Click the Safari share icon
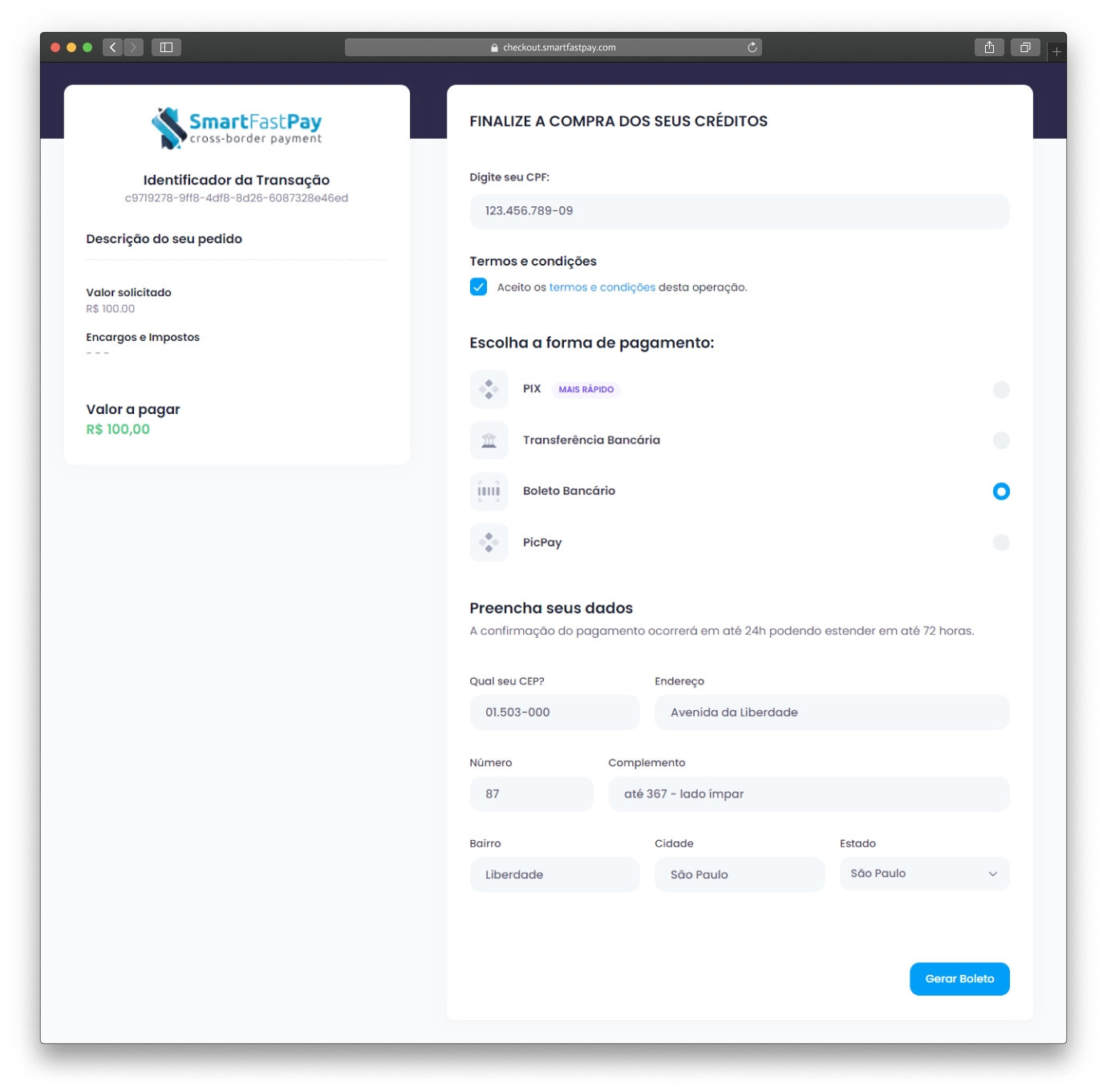 (989, 47)
